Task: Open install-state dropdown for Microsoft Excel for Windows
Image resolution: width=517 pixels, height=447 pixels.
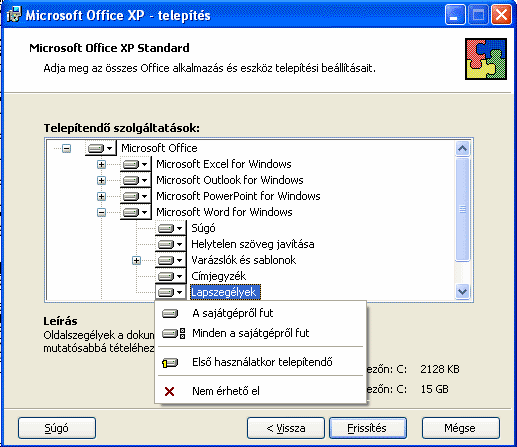Action: pos(135,164)
